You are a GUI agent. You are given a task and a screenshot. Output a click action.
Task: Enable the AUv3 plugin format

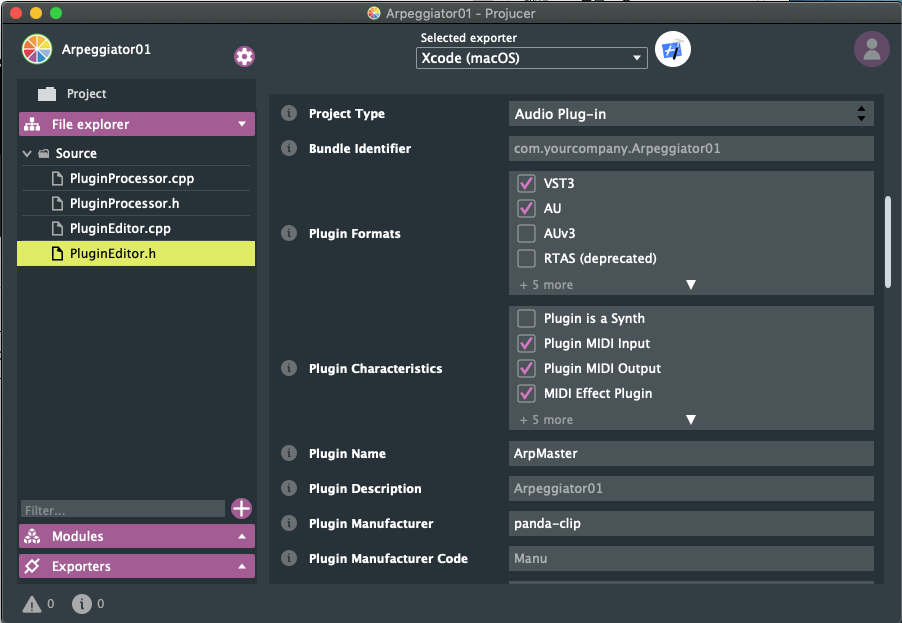pyautogui.click(x=526, y=234)
